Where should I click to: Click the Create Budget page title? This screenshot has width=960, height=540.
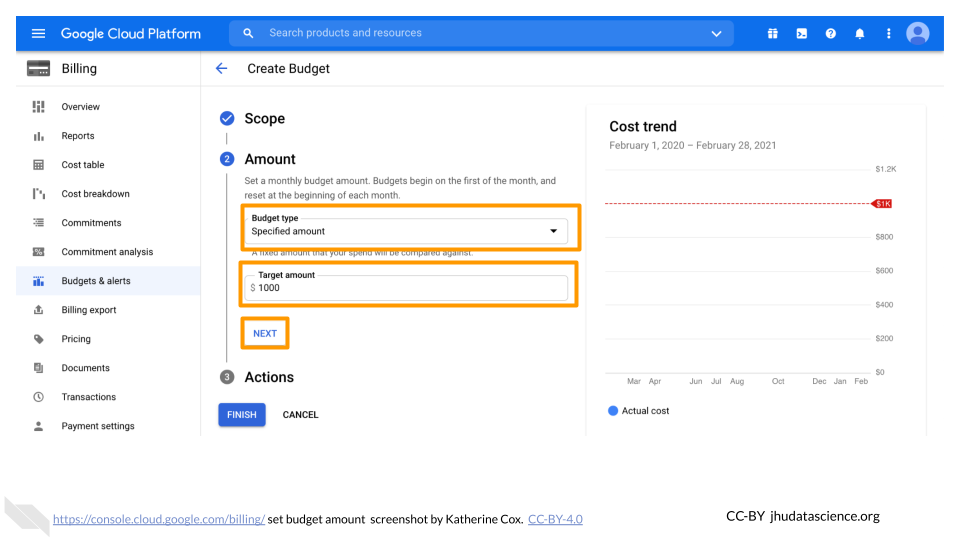coord(288,69)
